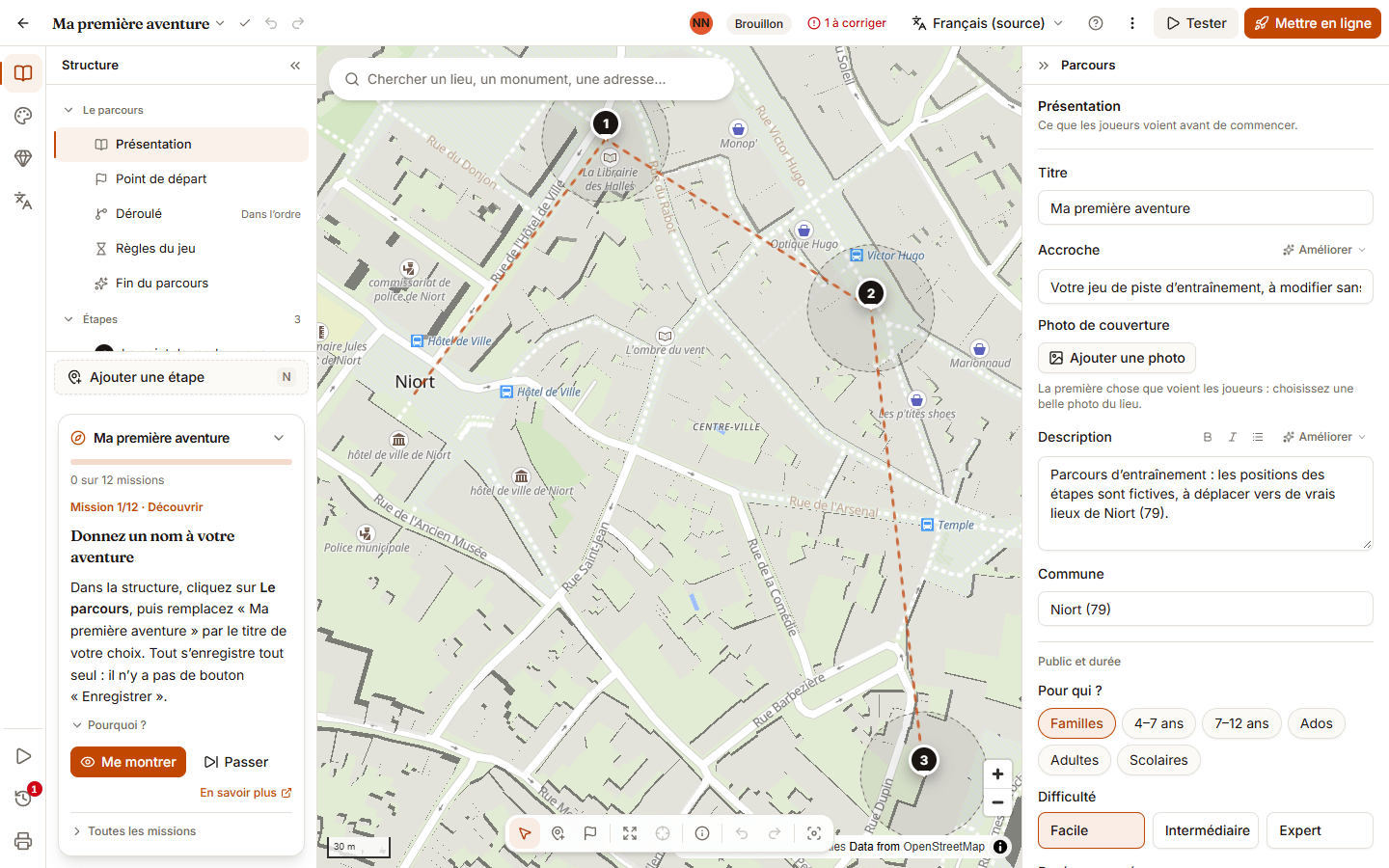This screenshot has height=868, width=1389.
Task: Open the En savoir plus link
Action: 246,793
